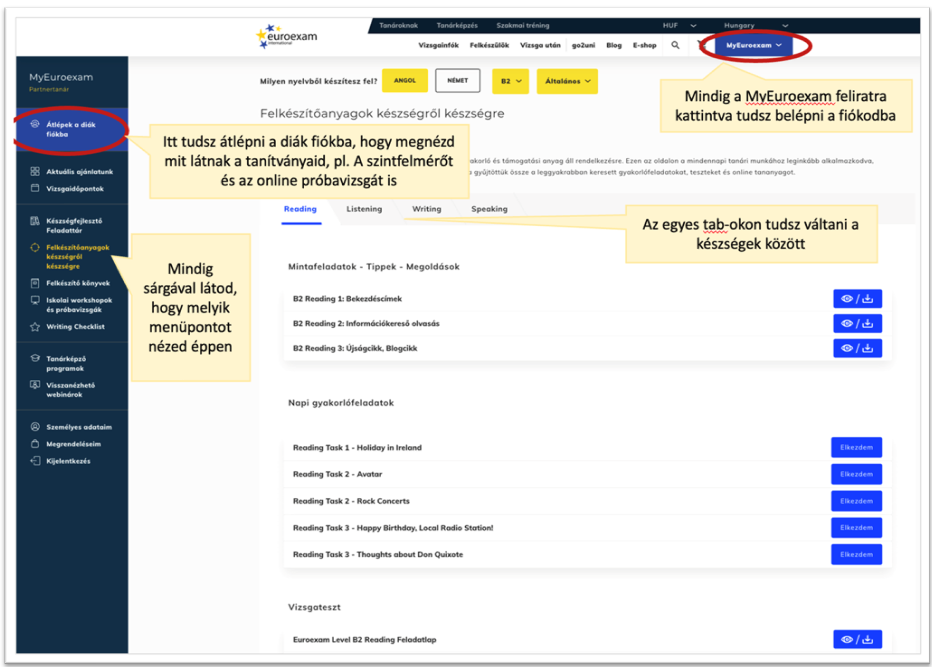Click Tanároknak in the top bar
Image resolution: width=932 pixels, height=667 pixels.
click(398, 26)
